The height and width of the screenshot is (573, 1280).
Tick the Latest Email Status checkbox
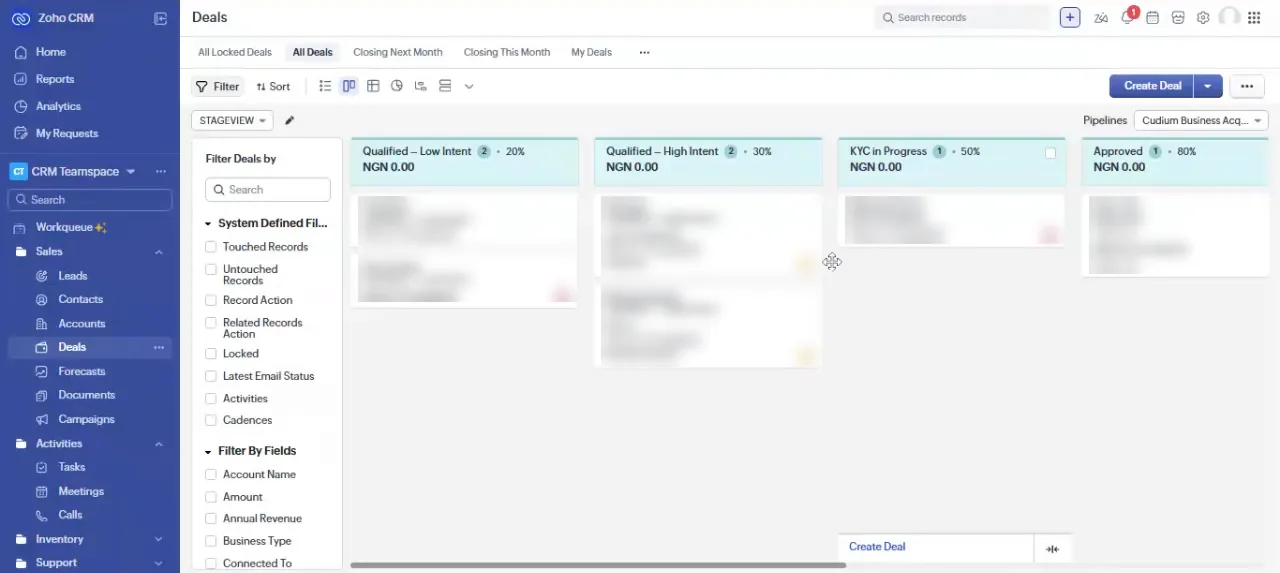pos(211,376)
